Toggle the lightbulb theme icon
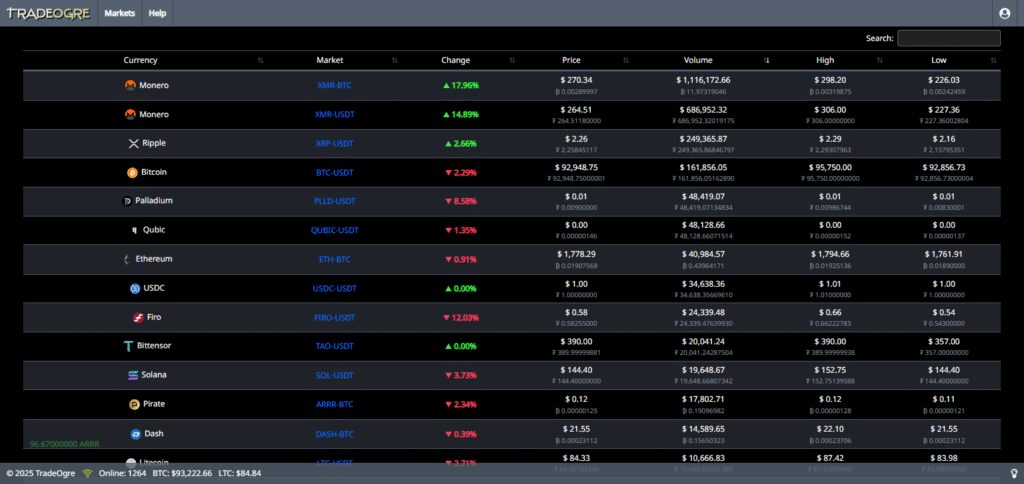Image resolution: width=1024 pixels, height=484 pixels. tap(1014, 473)
